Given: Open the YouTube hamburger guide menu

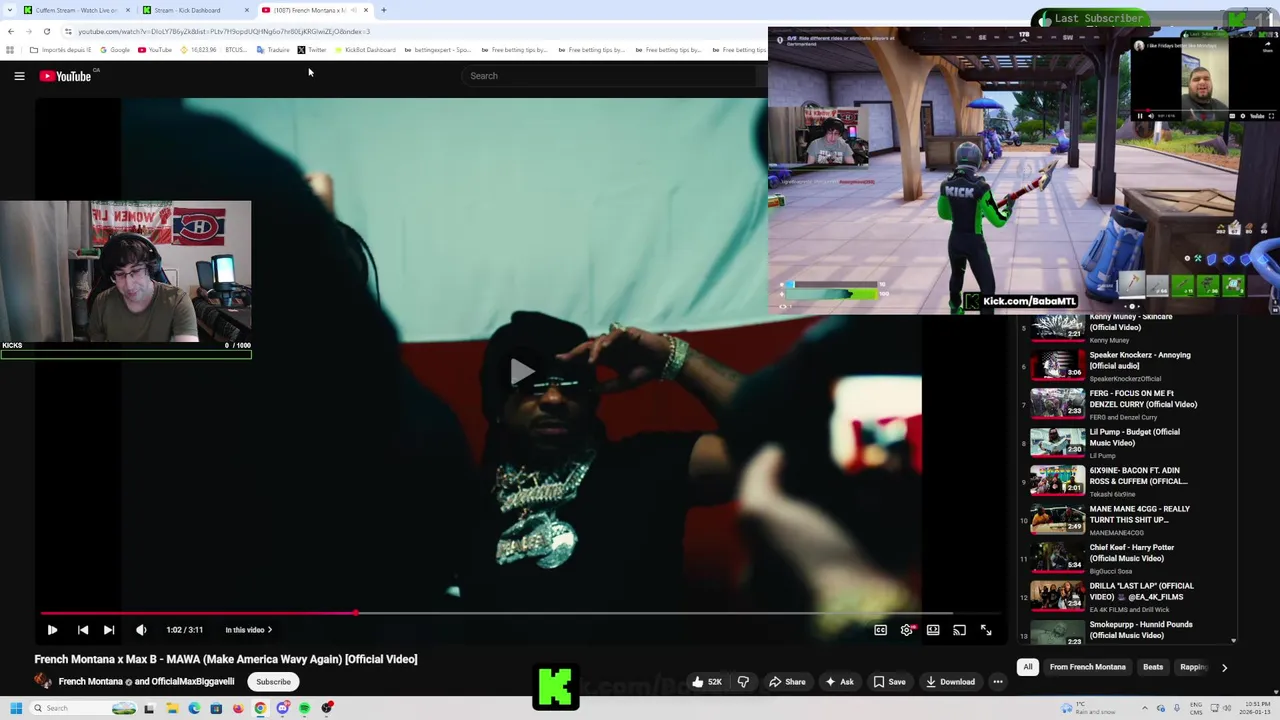Looking at the screenshot, I should 19,76.
